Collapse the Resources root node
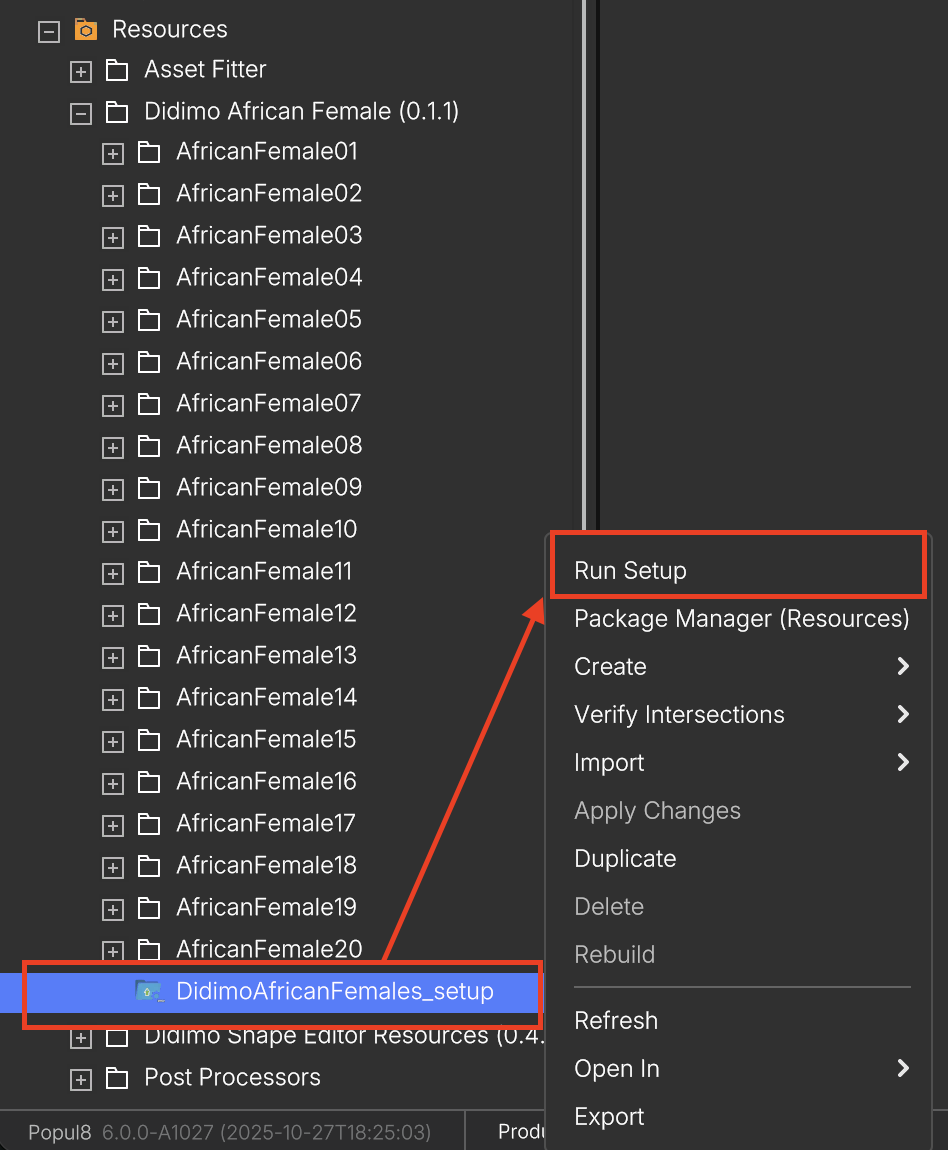The image size is (948, 1150). pyautogui.click(x=49, y=32)
